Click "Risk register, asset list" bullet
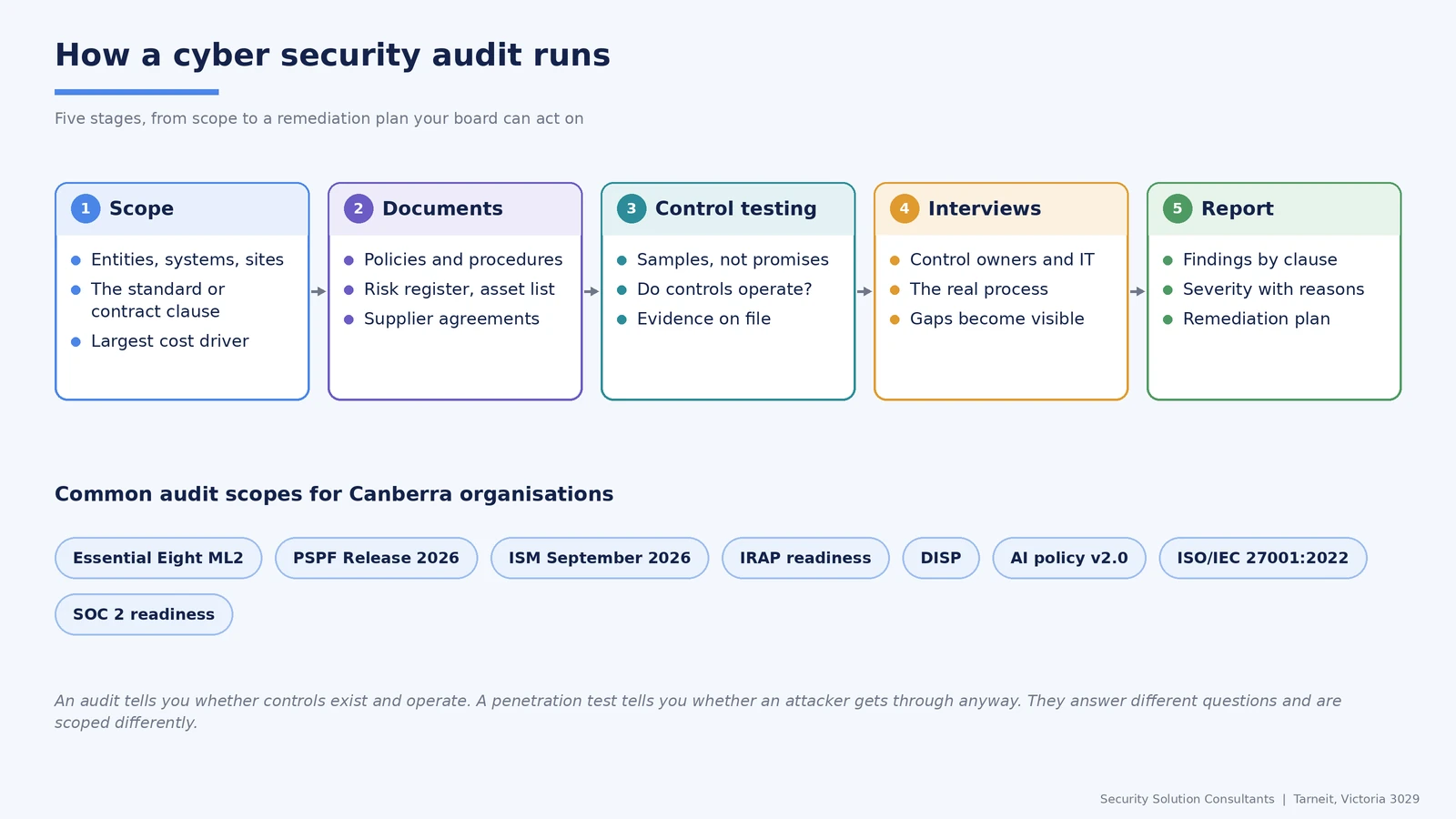1456x819 pixels. point(460,289)
